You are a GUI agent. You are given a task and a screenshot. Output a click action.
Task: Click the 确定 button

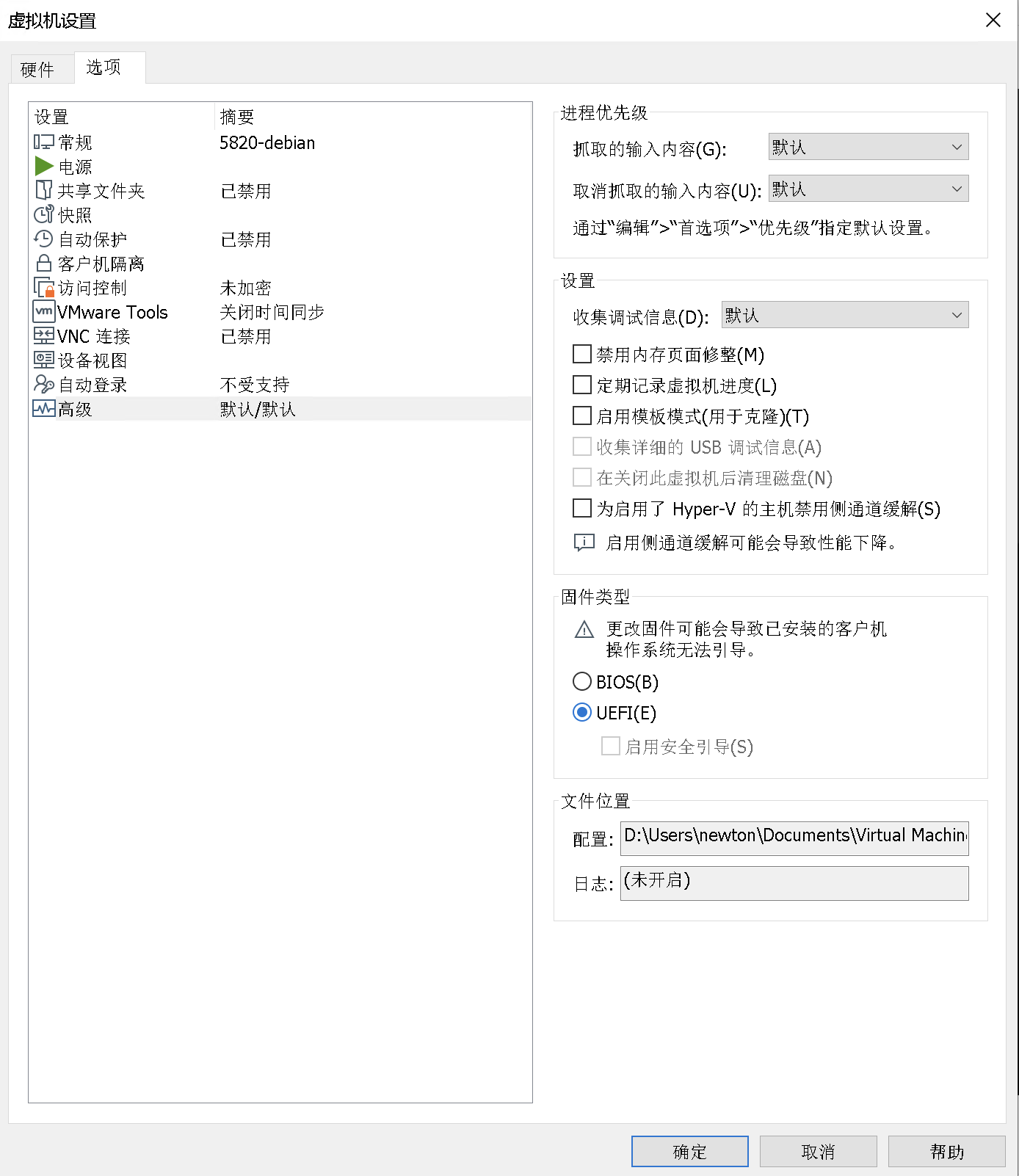tap(690, 1151)
